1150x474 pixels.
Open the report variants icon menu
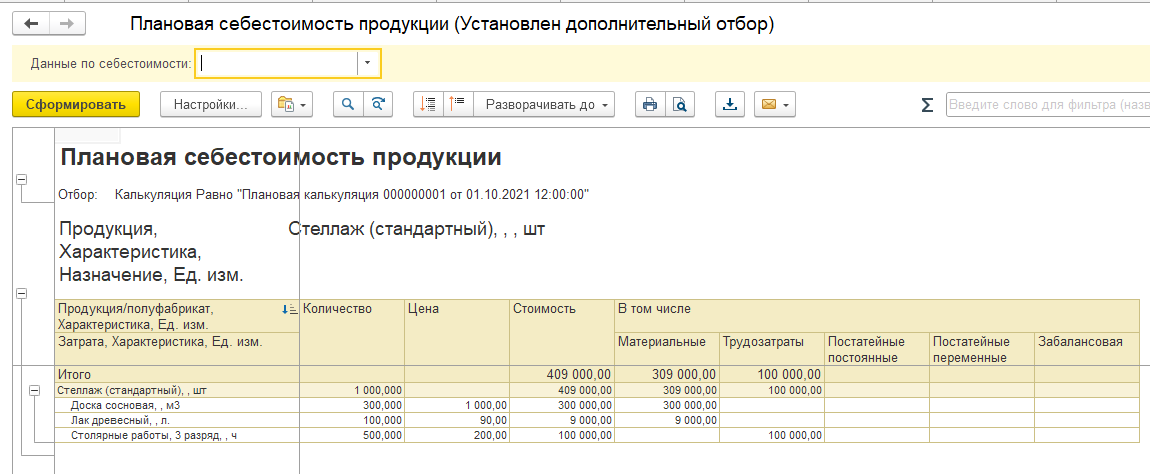(x=292, y=105)
